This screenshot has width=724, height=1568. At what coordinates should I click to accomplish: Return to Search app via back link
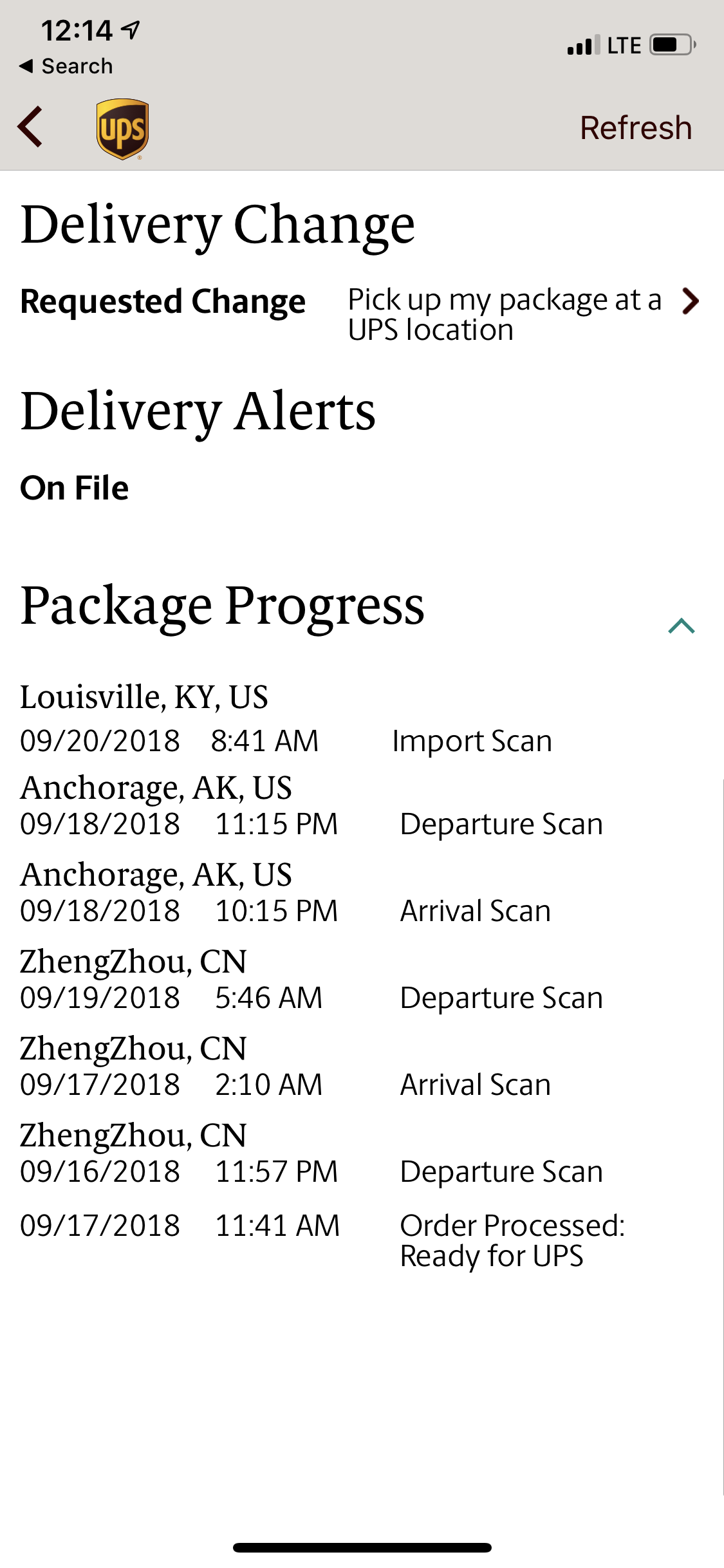(x=66, y=66)
